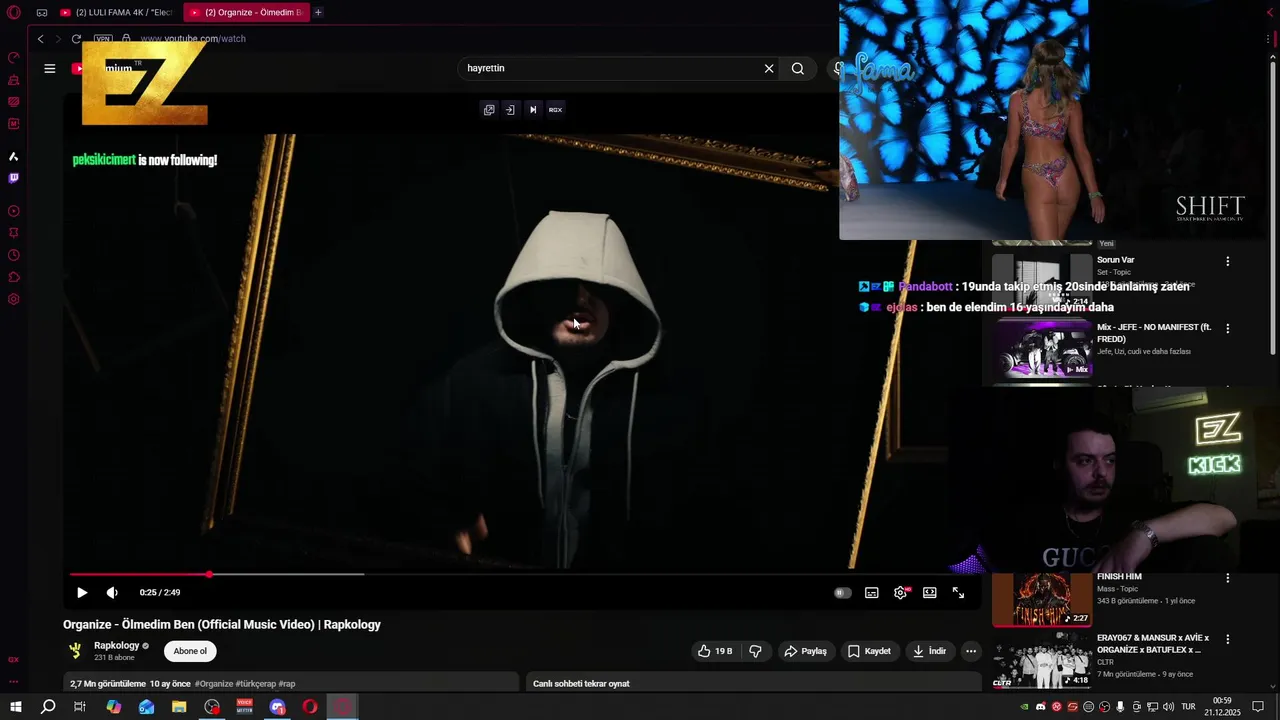Open the FINISH HIM video thumbnail
Screen dimensions: 1280x720
pos(1042,600)
